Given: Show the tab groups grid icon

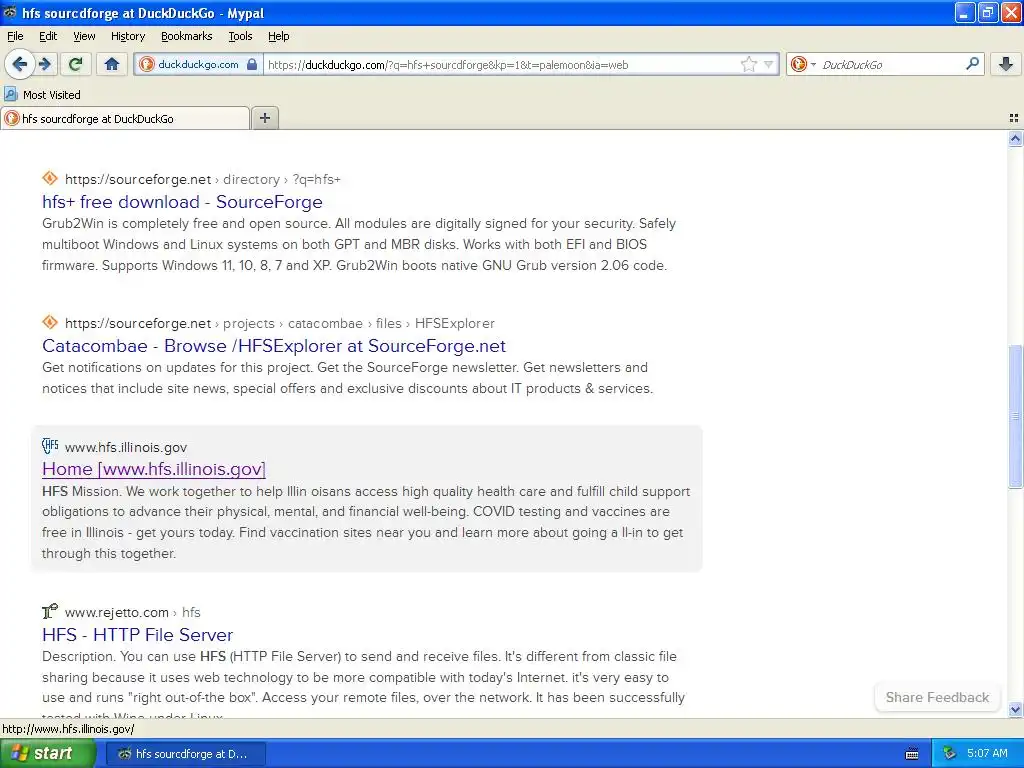Looking at the screenshot, I should [1014, 118].
